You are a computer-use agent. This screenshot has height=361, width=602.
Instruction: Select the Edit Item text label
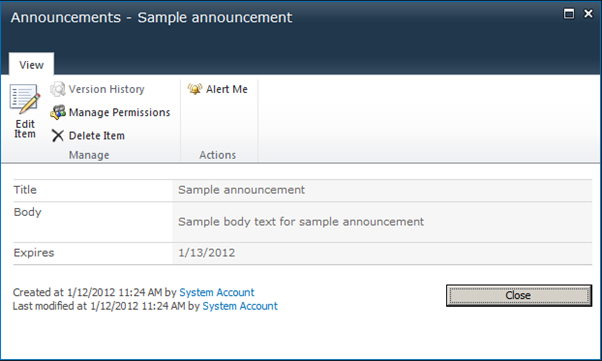tap(25, 129)
